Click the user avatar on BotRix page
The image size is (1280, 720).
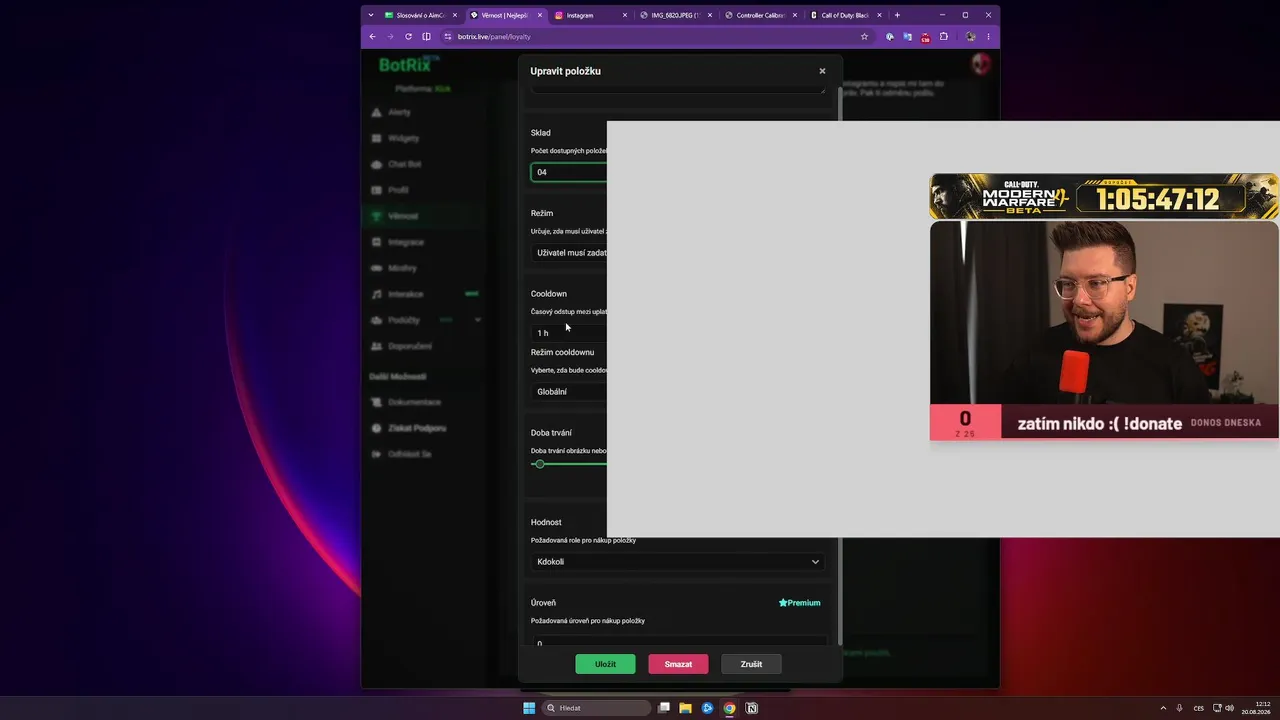[981, 64]
